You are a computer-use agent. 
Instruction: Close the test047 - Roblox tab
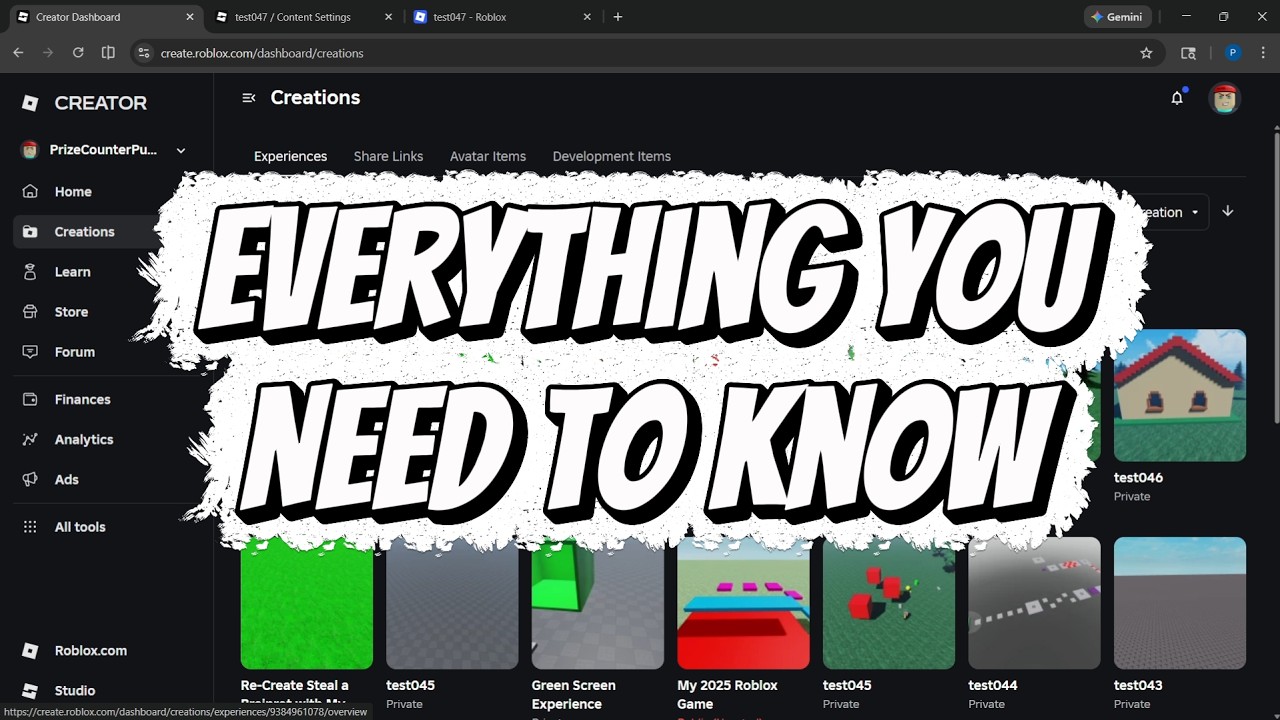pos(587,17)
